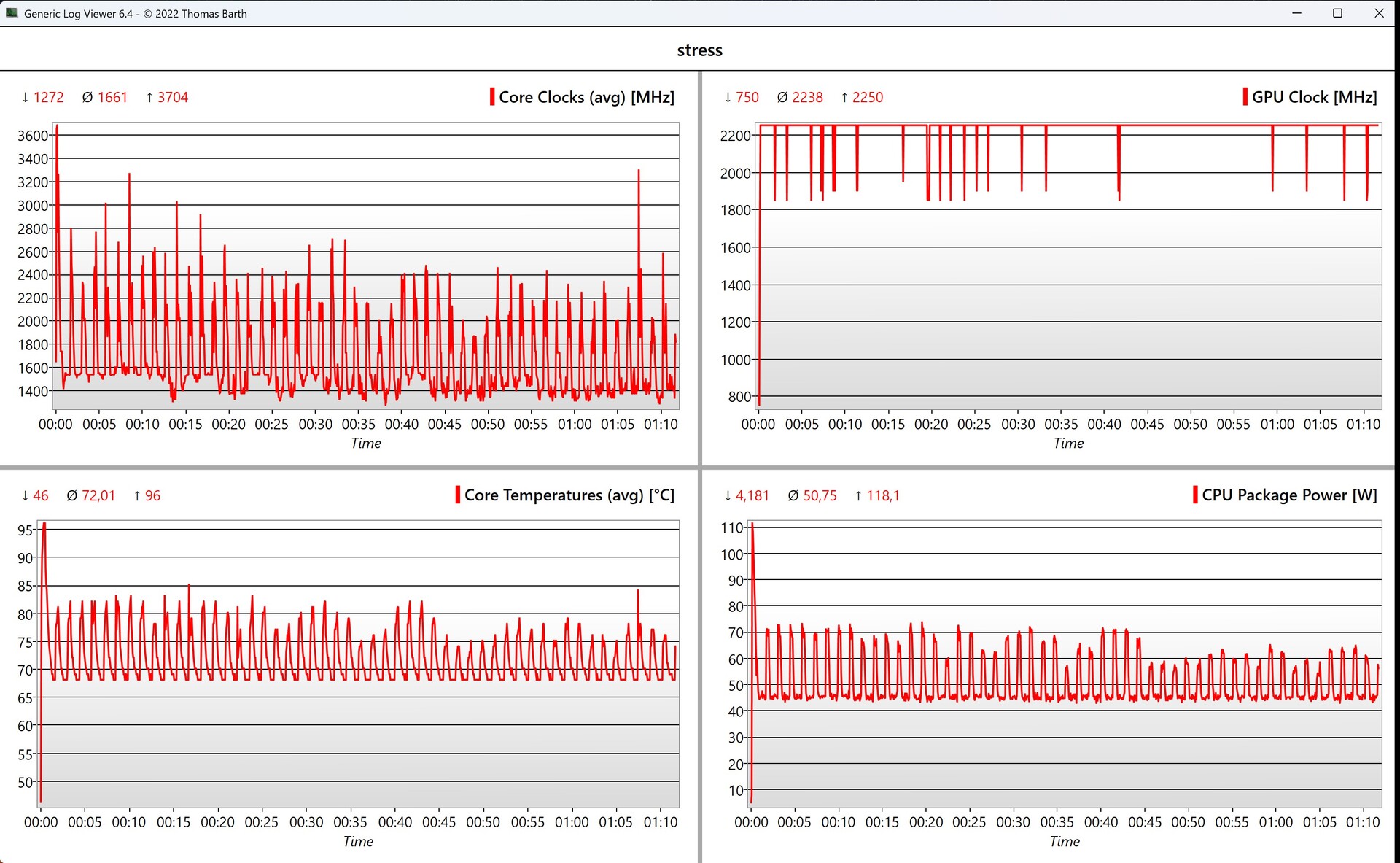
Task: Click Core Temperatures average value 72,01
Action: pyautogui.click(x=98, y=496)
